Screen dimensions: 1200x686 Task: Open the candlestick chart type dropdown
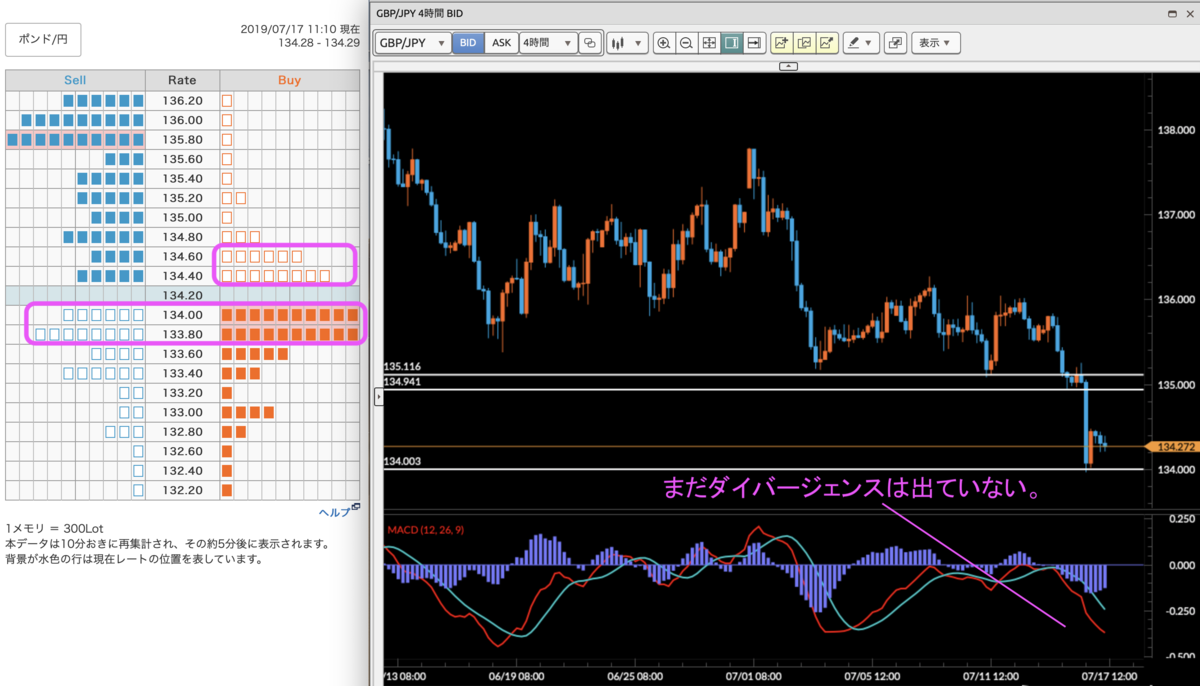626,43
